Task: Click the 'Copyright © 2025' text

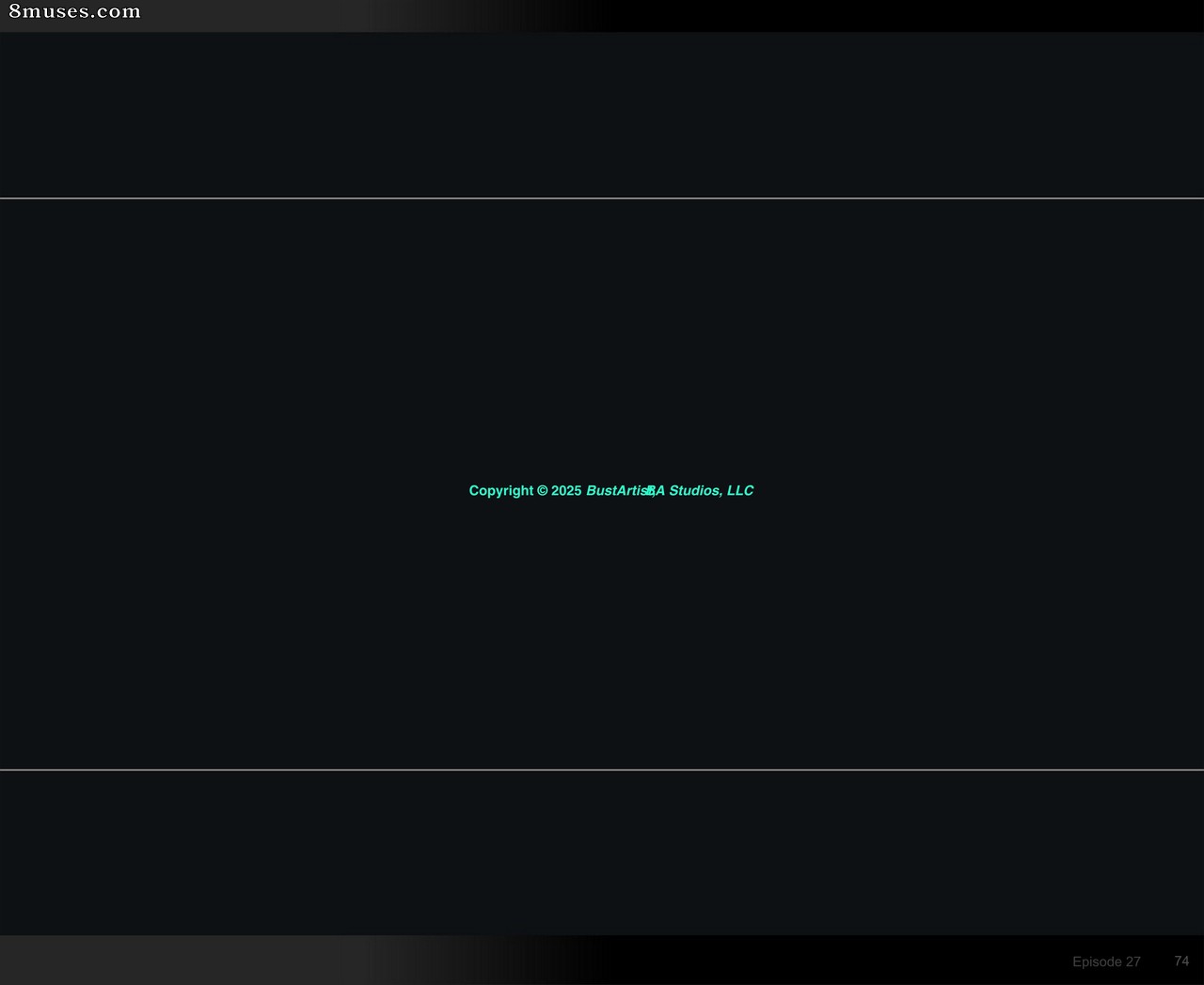Action: (x=525, y=490)
